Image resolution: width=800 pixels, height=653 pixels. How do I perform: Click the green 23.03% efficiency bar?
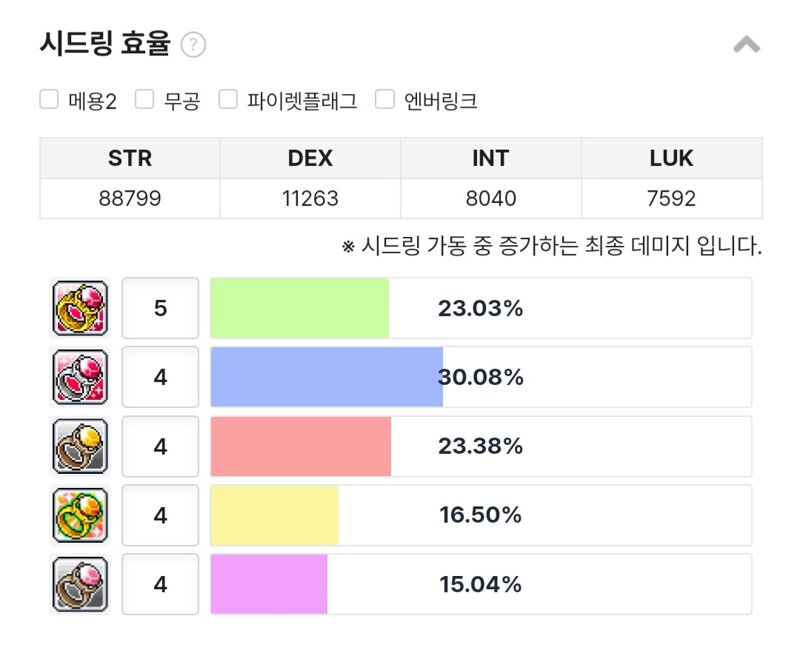coord(299,308)
